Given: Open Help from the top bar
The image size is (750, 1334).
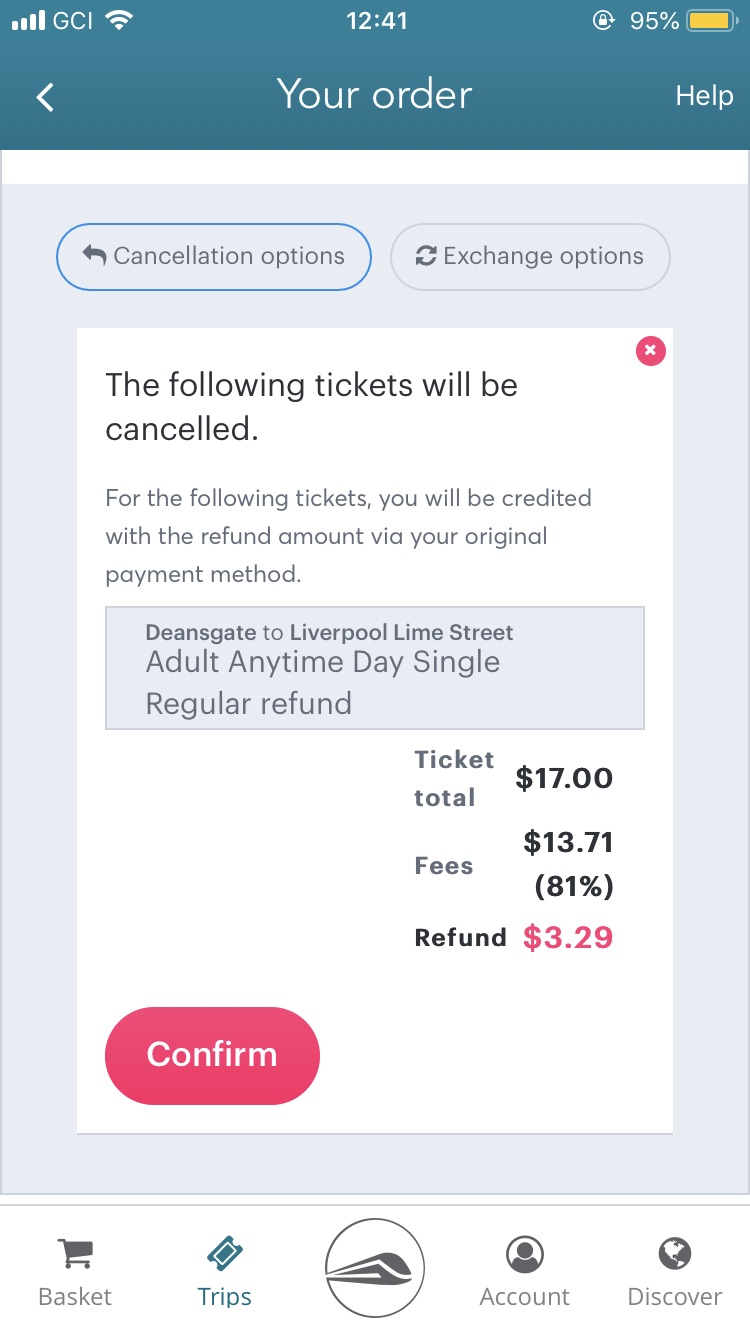Looking at the screenshot, I should point(703,95).
